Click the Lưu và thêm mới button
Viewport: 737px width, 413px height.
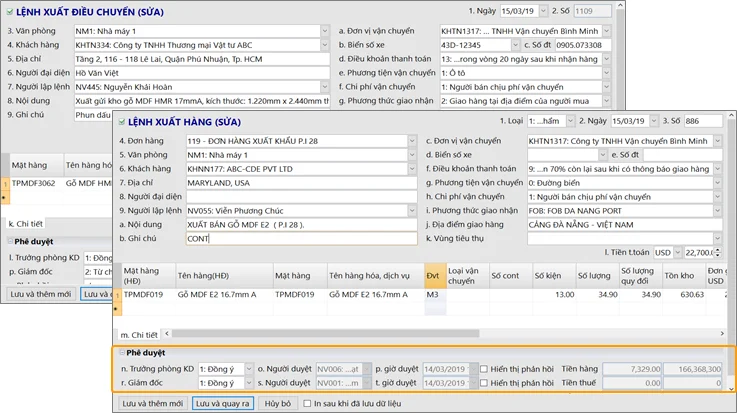click(x=152, y=403)
